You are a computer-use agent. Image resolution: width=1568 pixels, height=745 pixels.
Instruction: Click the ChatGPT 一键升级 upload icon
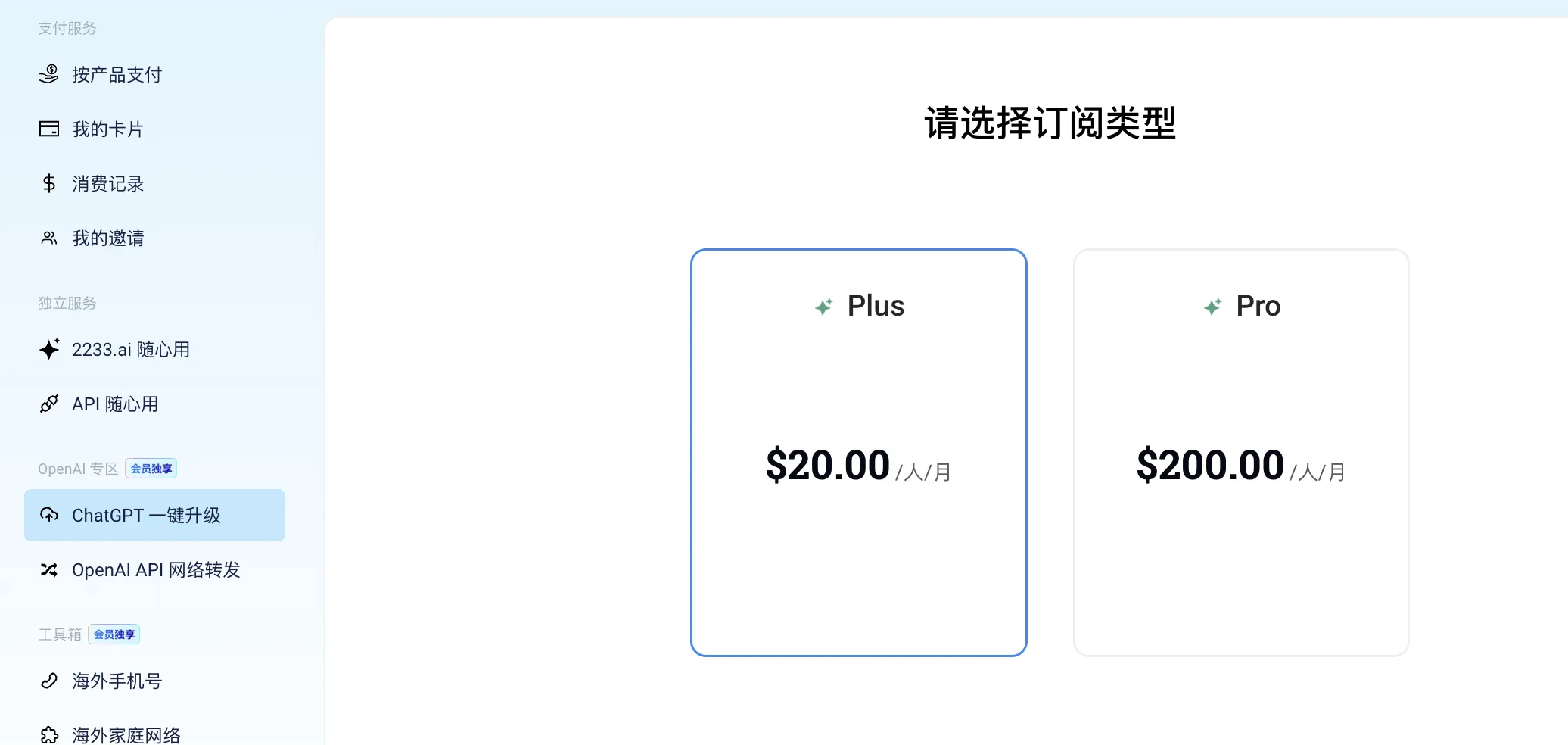coord(50,516)
